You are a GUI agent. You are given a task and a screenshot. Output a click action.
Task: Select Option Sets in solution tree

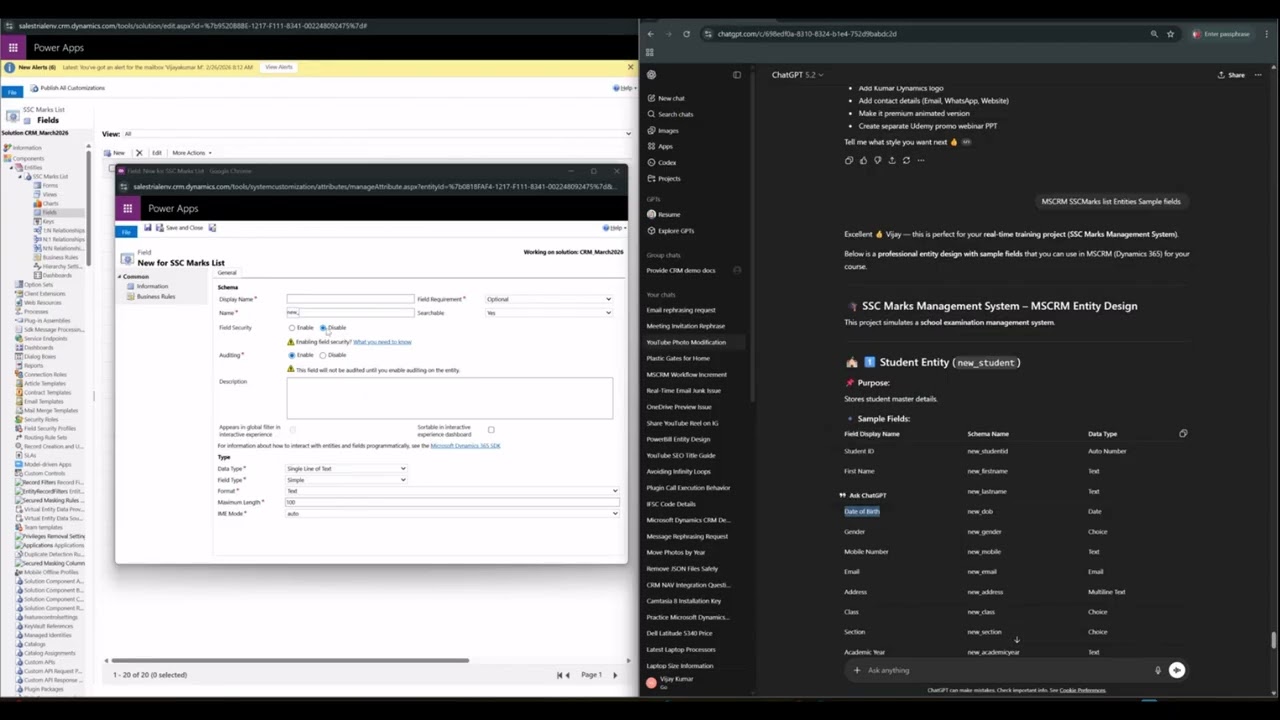[x=38, y=285]
